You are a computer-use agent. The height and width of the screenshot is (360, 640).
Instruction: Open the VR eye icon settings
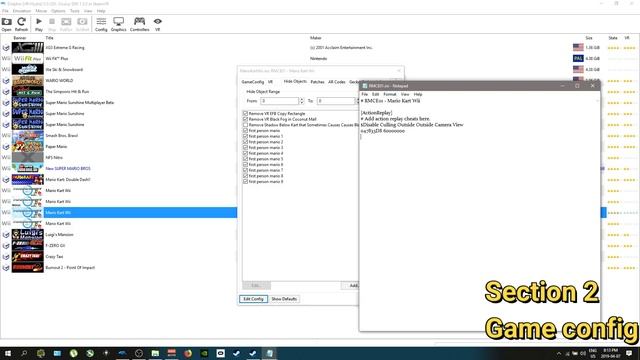(x=158, y=24)
